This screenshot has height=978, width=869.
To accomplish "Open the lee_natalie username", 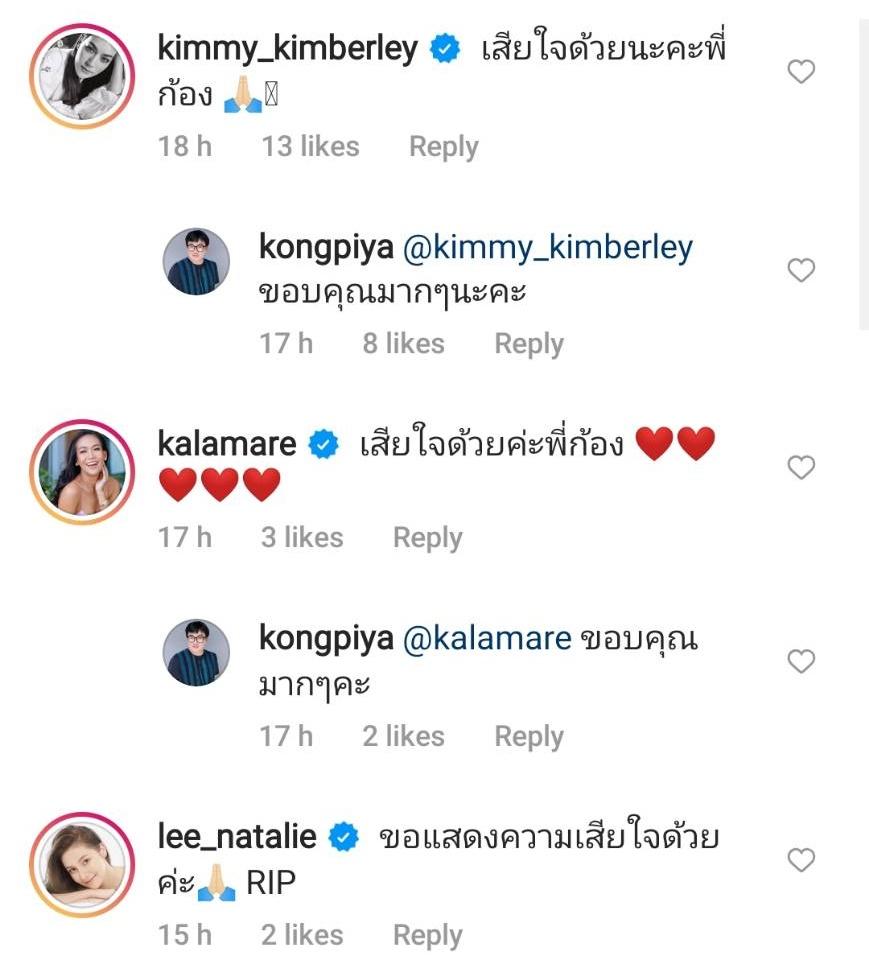I will 237,837.
